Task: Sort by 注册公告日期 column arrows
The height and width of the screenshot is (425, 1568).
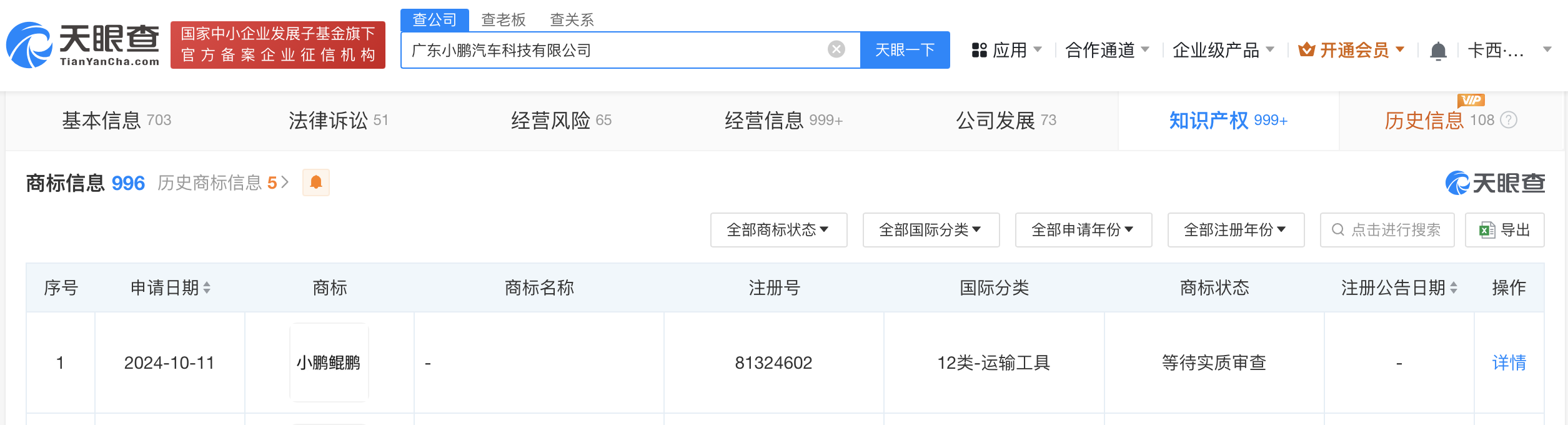Action: pos(1454,287)
